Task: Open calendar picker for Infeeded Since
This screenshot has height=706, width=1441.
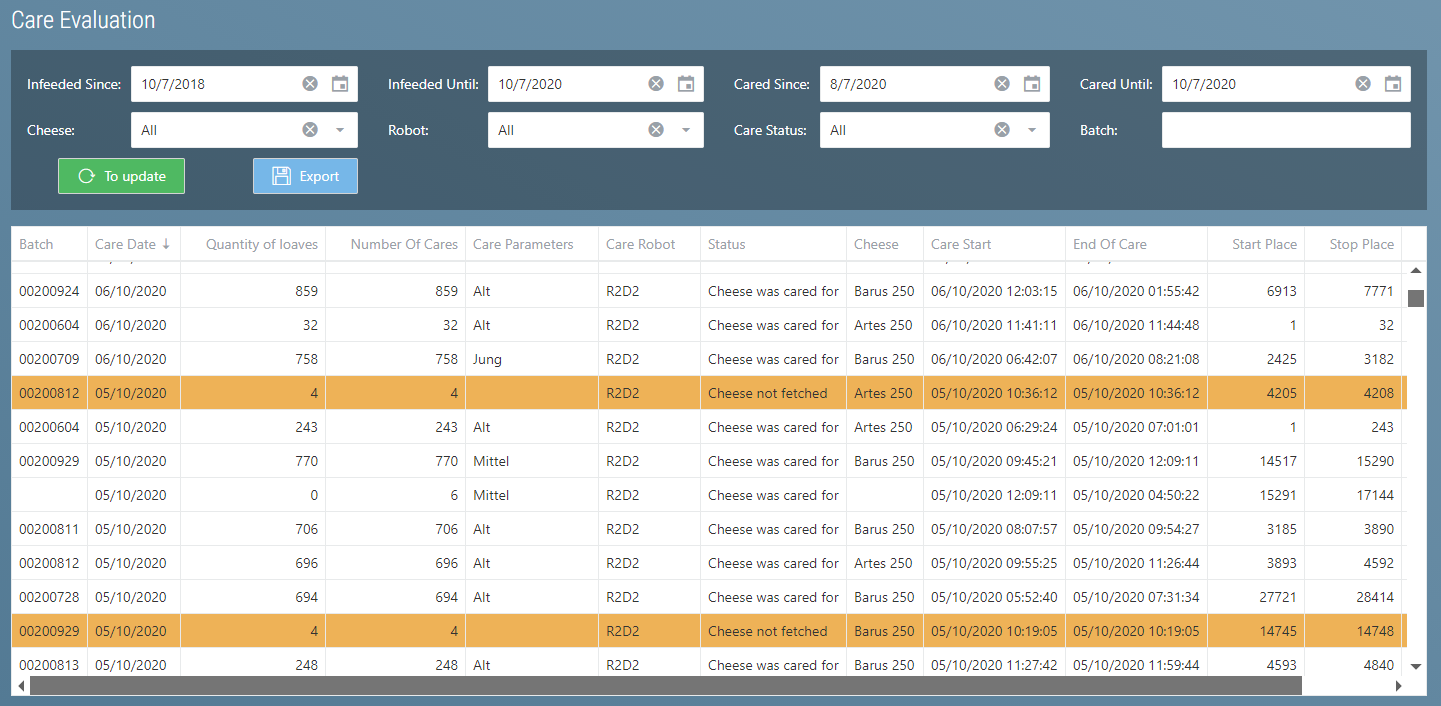Action: pos(340,84)
